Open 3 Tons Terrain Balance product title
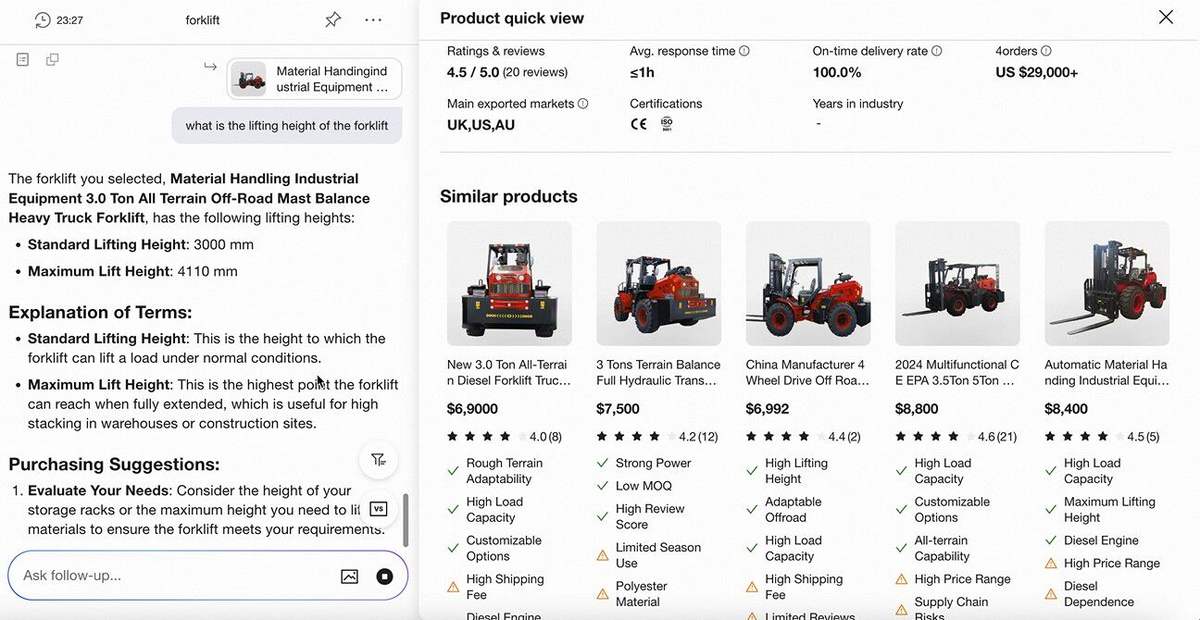The image size is (1200, 620). click(x=658, y=372)
